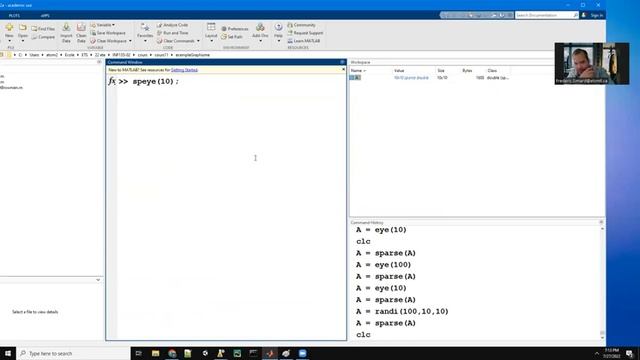Open the Zoom taskbar icon
Image resolution: width=640 pixels, height=360 pixels.
pyautogui.click(x=302, y=353)
